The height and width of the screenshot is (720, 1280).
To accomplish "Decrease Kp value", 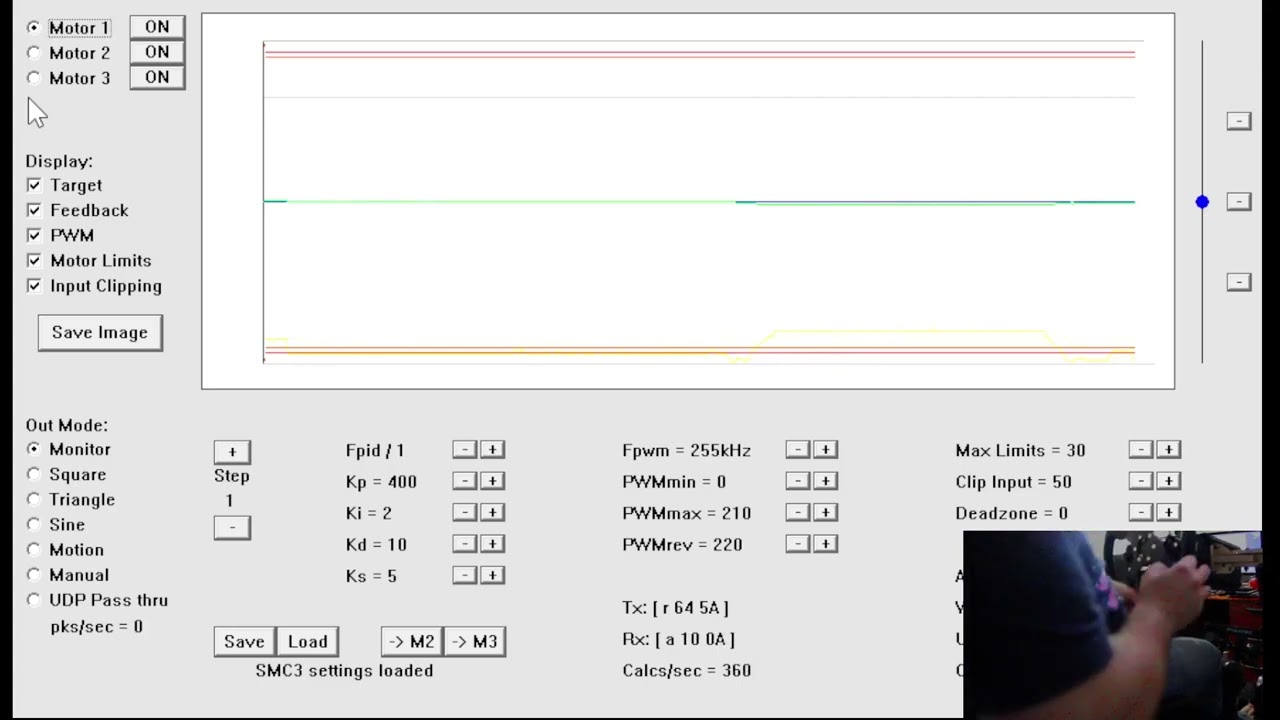I will [x=464, y=481].
